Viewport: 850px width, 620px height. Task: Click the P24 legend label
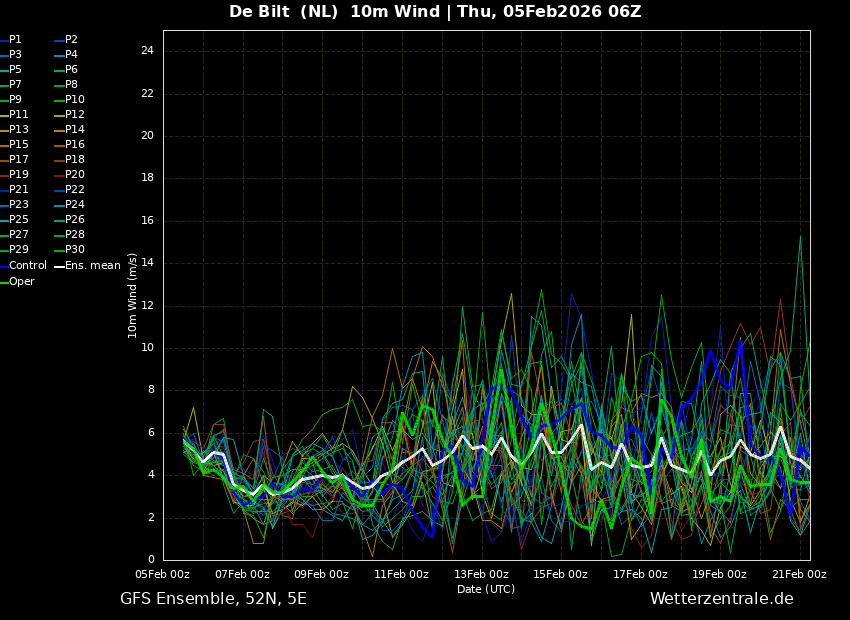(74, 205)
